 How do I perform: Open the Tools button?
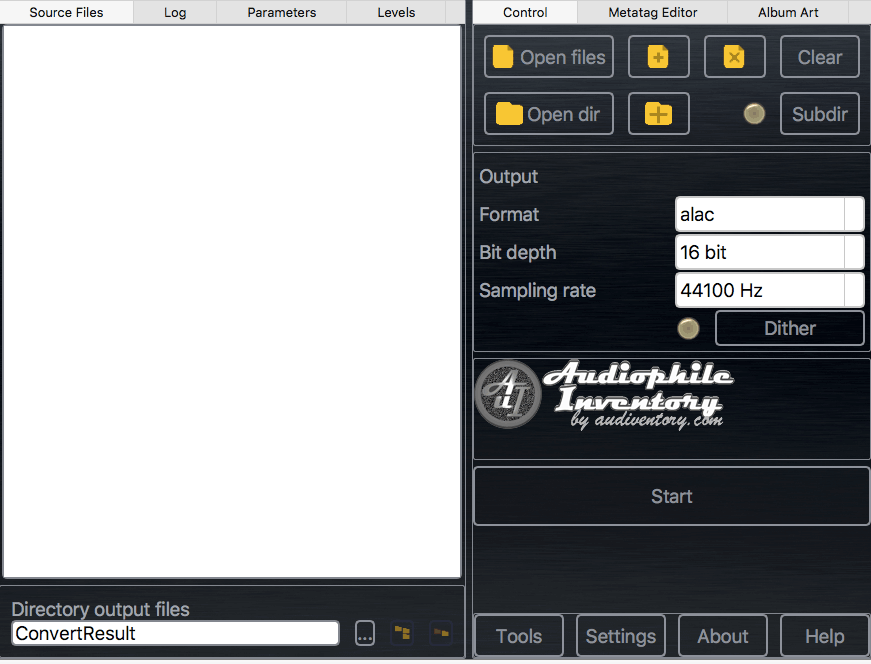519,636
